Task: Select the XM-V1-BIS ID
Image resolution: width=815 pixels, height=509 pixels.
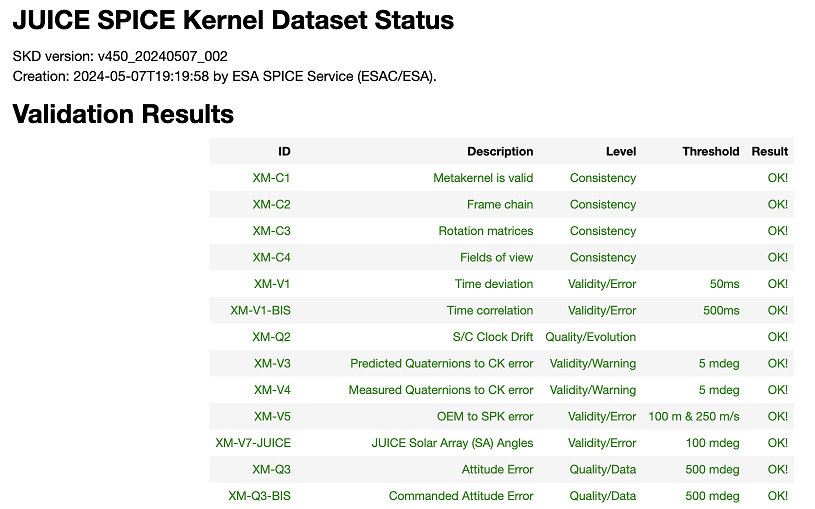Action: pyautogui.click(x=260, y=310)
